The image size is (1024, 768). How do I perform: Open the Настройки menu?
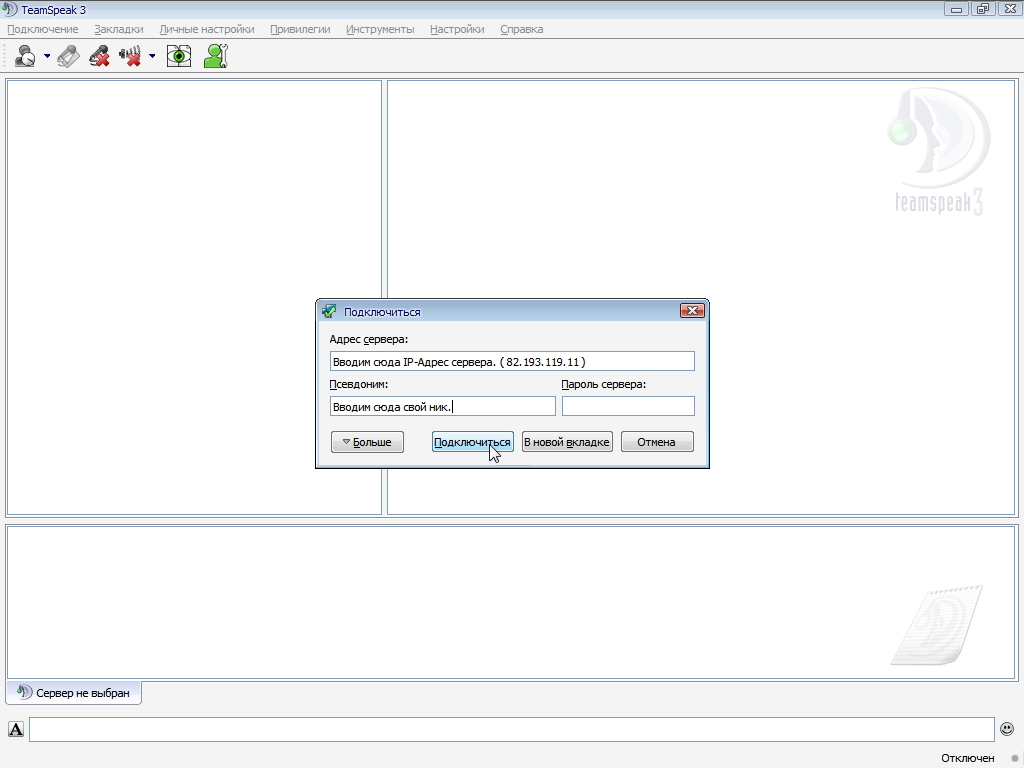click(x=457, y=29)
